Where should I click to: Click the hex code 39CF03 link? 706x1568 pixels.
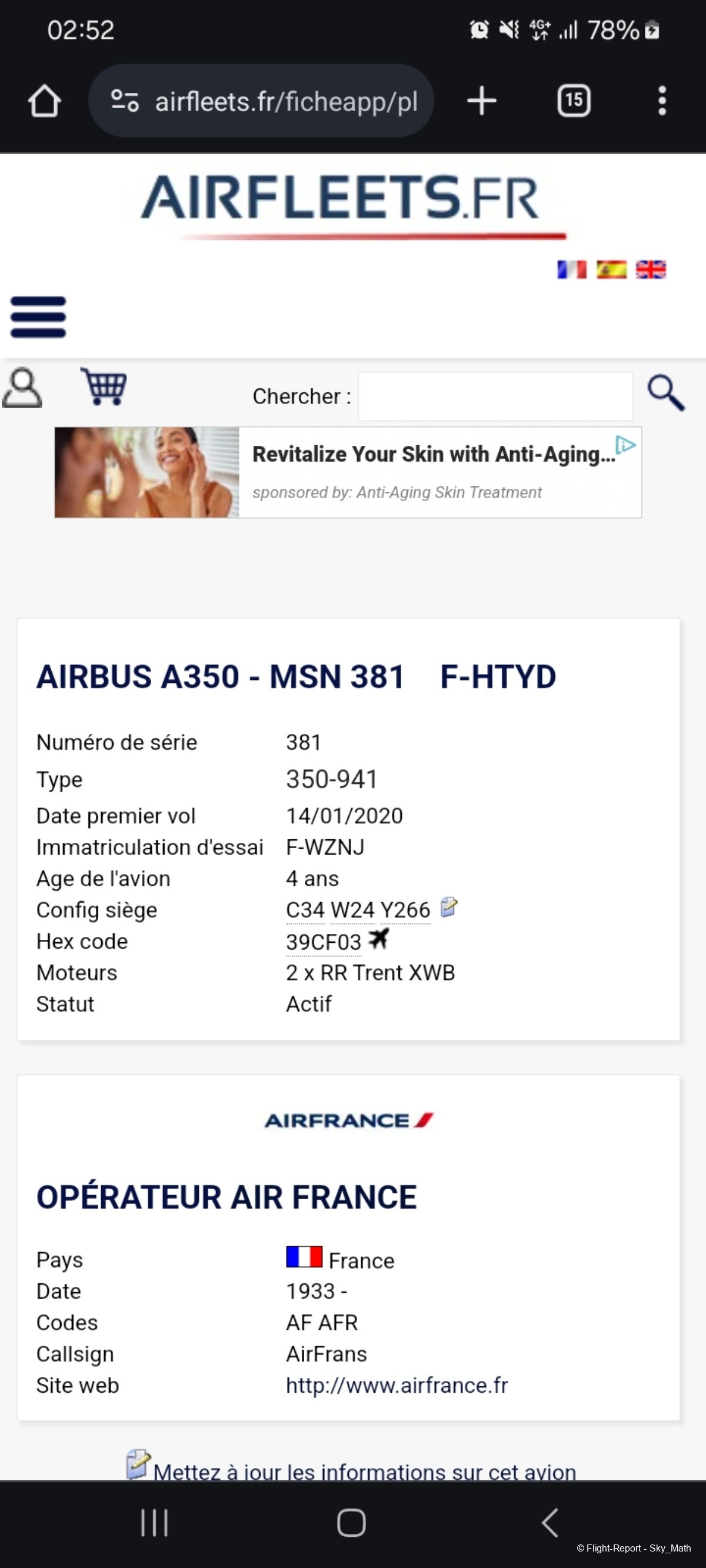324,942
